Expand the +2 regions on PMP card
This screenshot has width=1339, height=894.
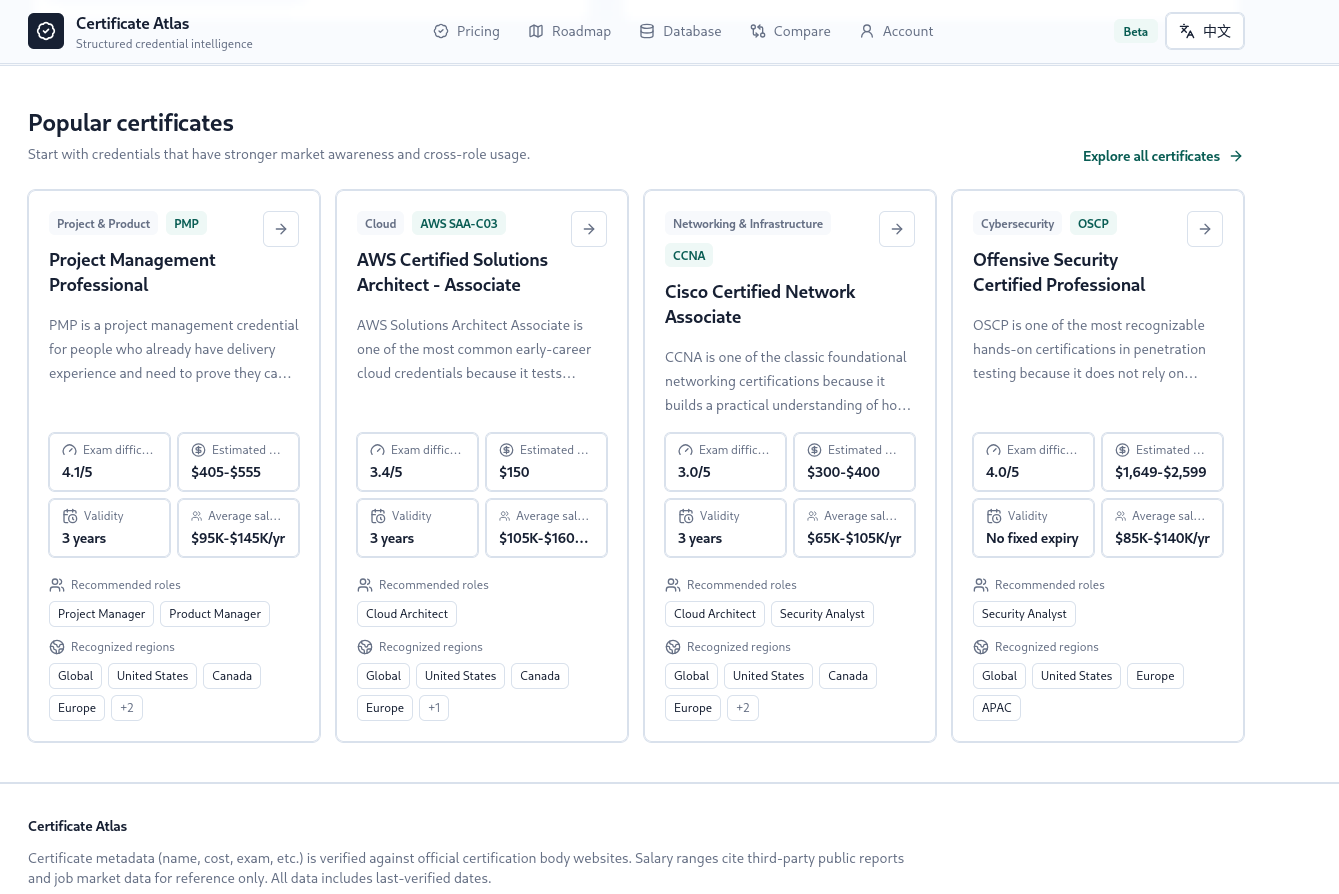pyautogui.click(x=127, y=708)
